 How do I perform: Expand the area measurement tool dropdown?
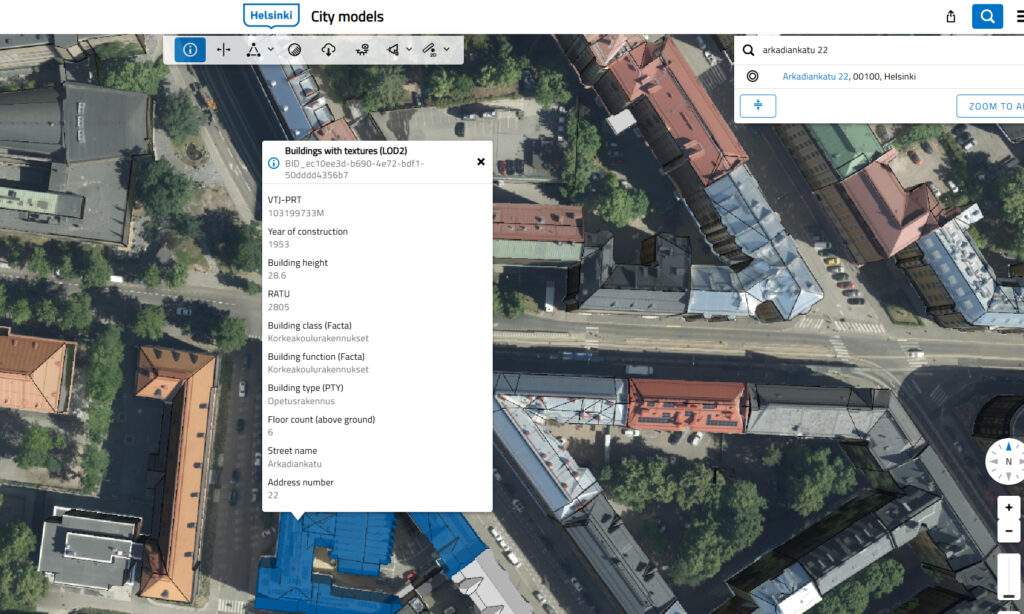(x=270, y=49)
